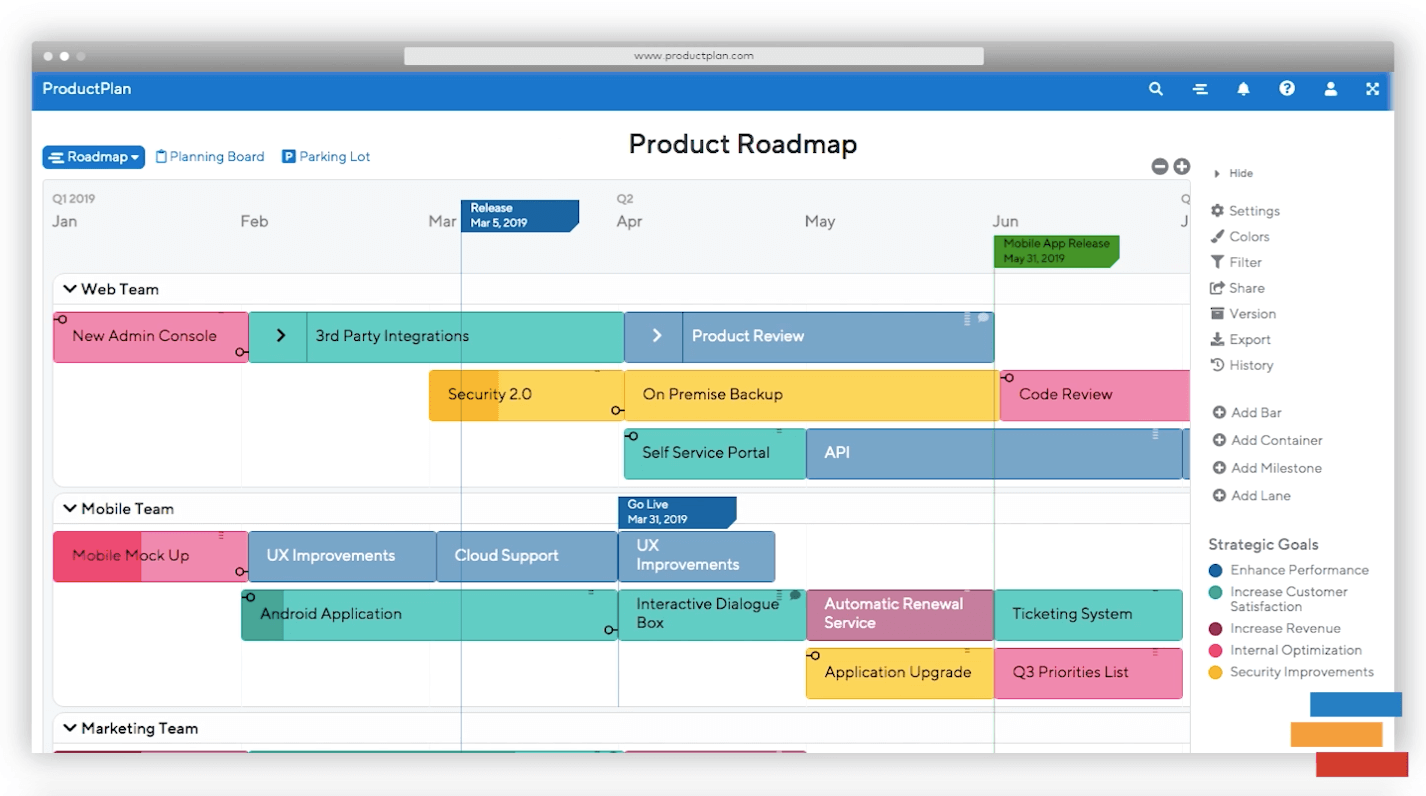Open the Roadmap view dropdown
The height and width of the screenshot is (796, 1426).
point(93,157)
